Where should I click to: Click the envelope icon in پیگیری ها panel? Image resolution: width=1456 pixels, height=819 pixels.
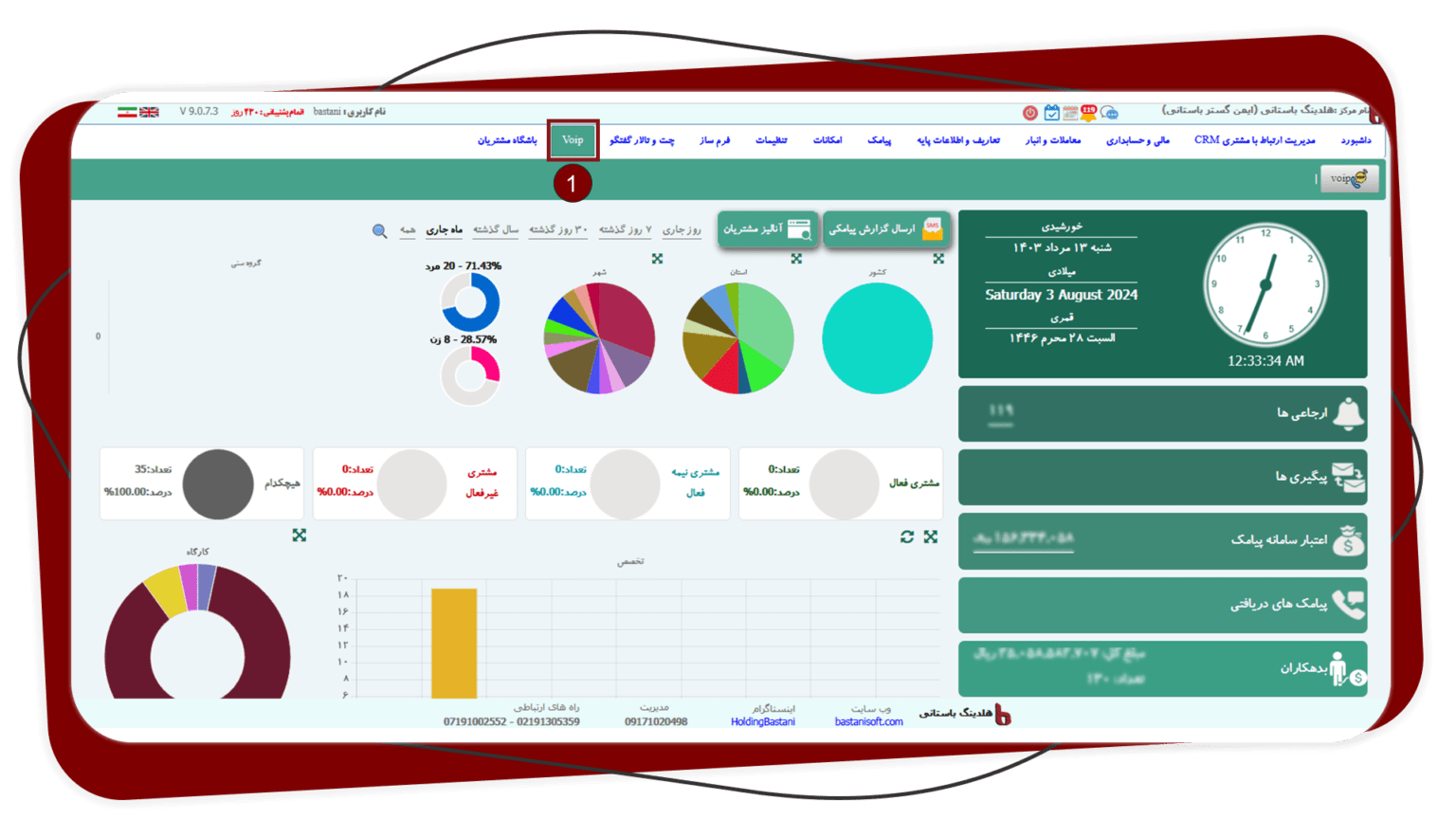[x=1348, y=477]
